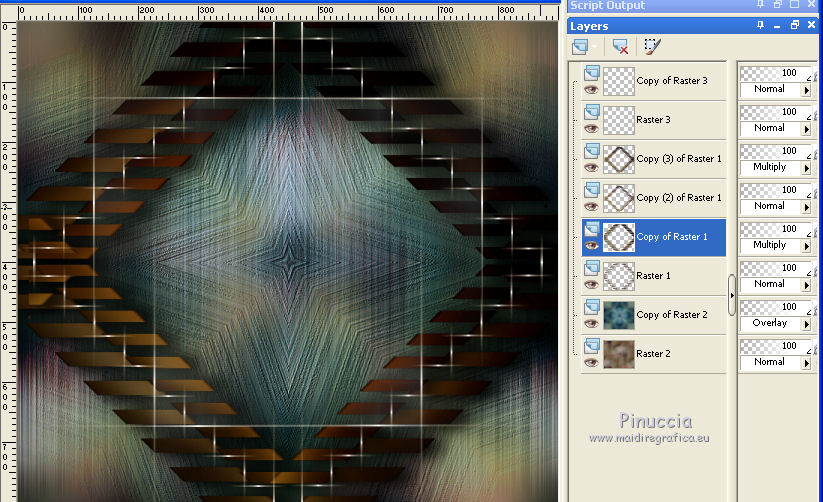Select the Copy (2) of Raster 1 layer
Image resolution: width=823 pixels, height=502 pixels.
[676, 198]
